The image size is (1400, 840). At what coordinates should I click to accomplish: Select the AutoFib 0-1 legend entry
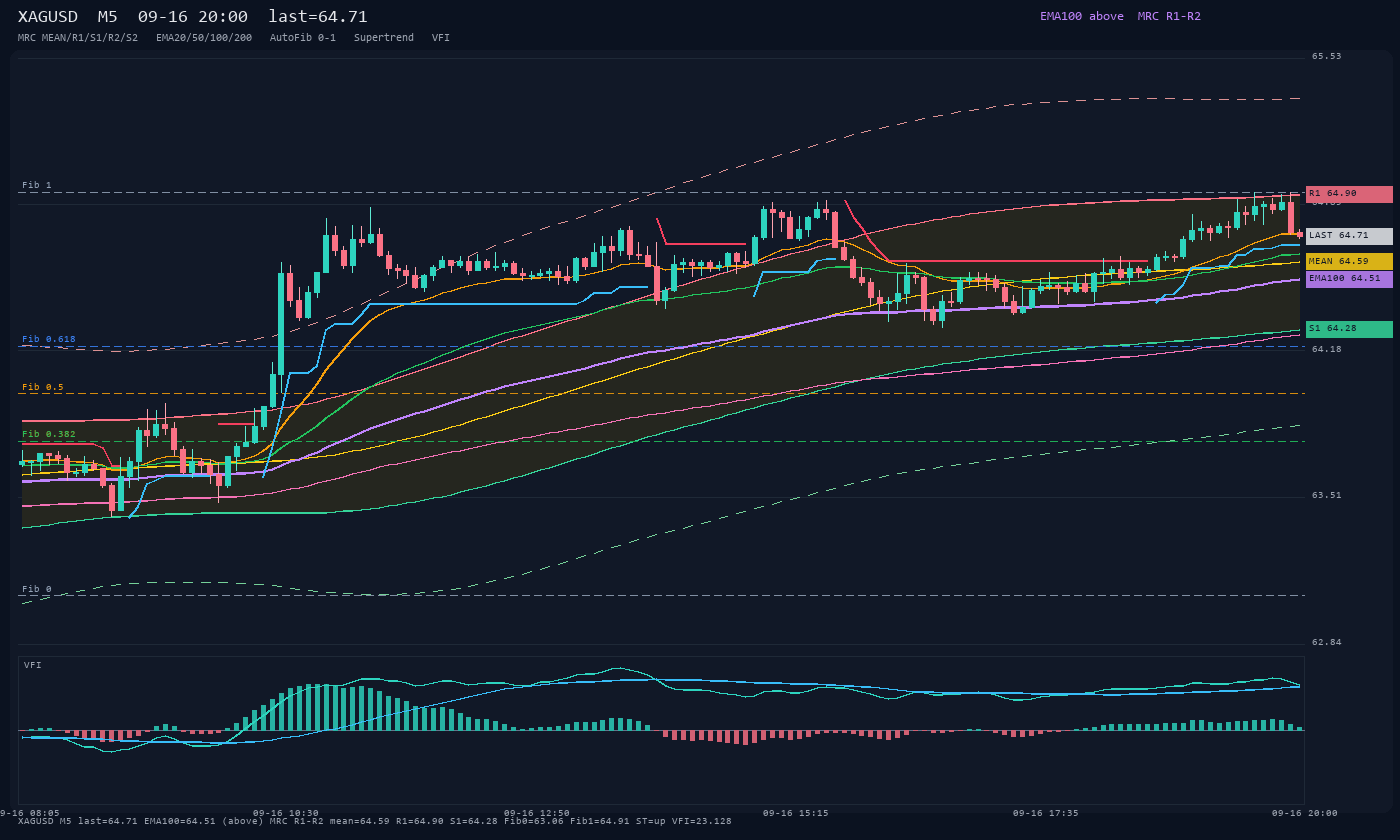[x=303, y=38]
